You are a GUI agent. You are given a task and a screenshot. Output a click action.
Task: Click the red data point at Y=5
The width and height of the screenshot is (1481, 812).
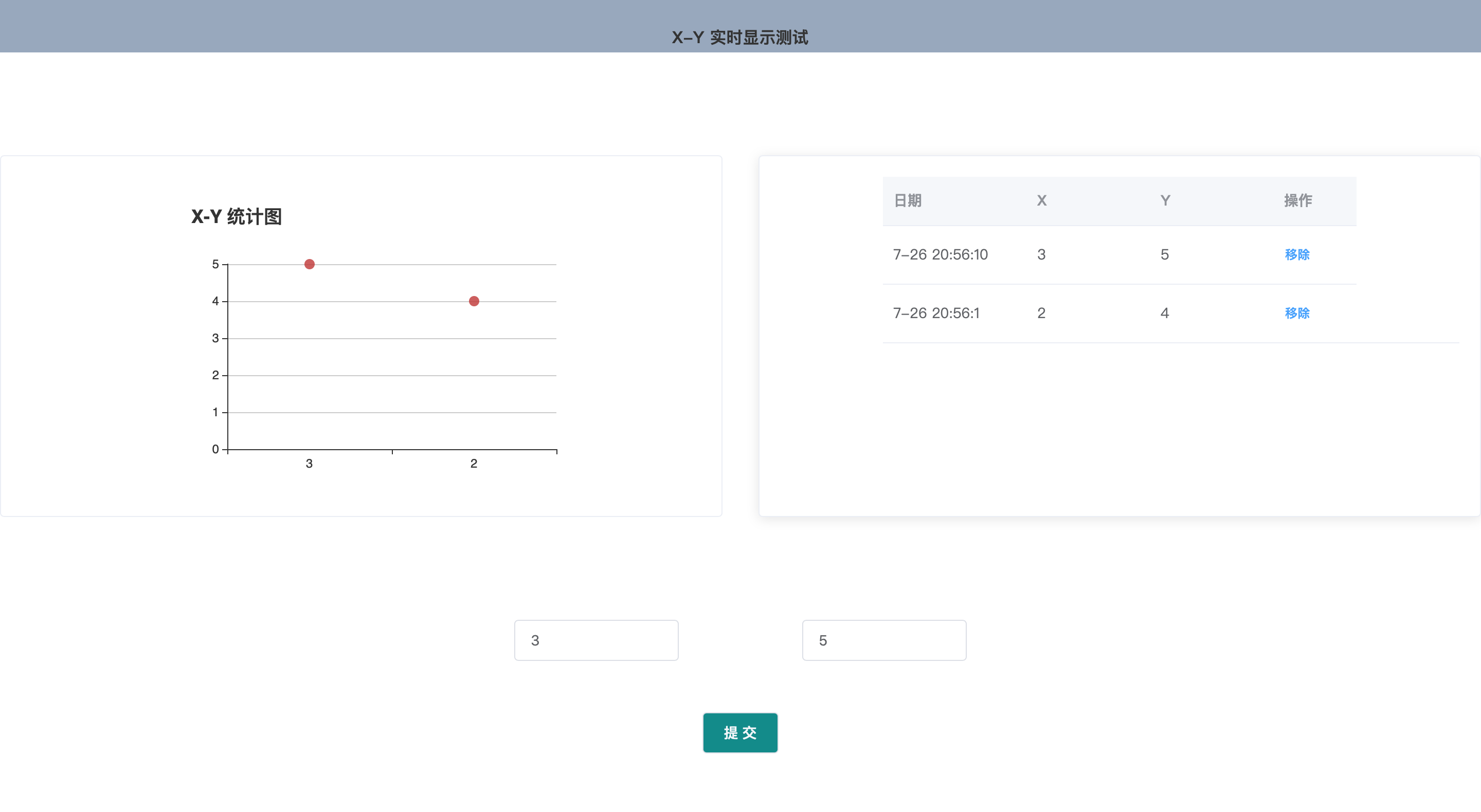[309, 264]
